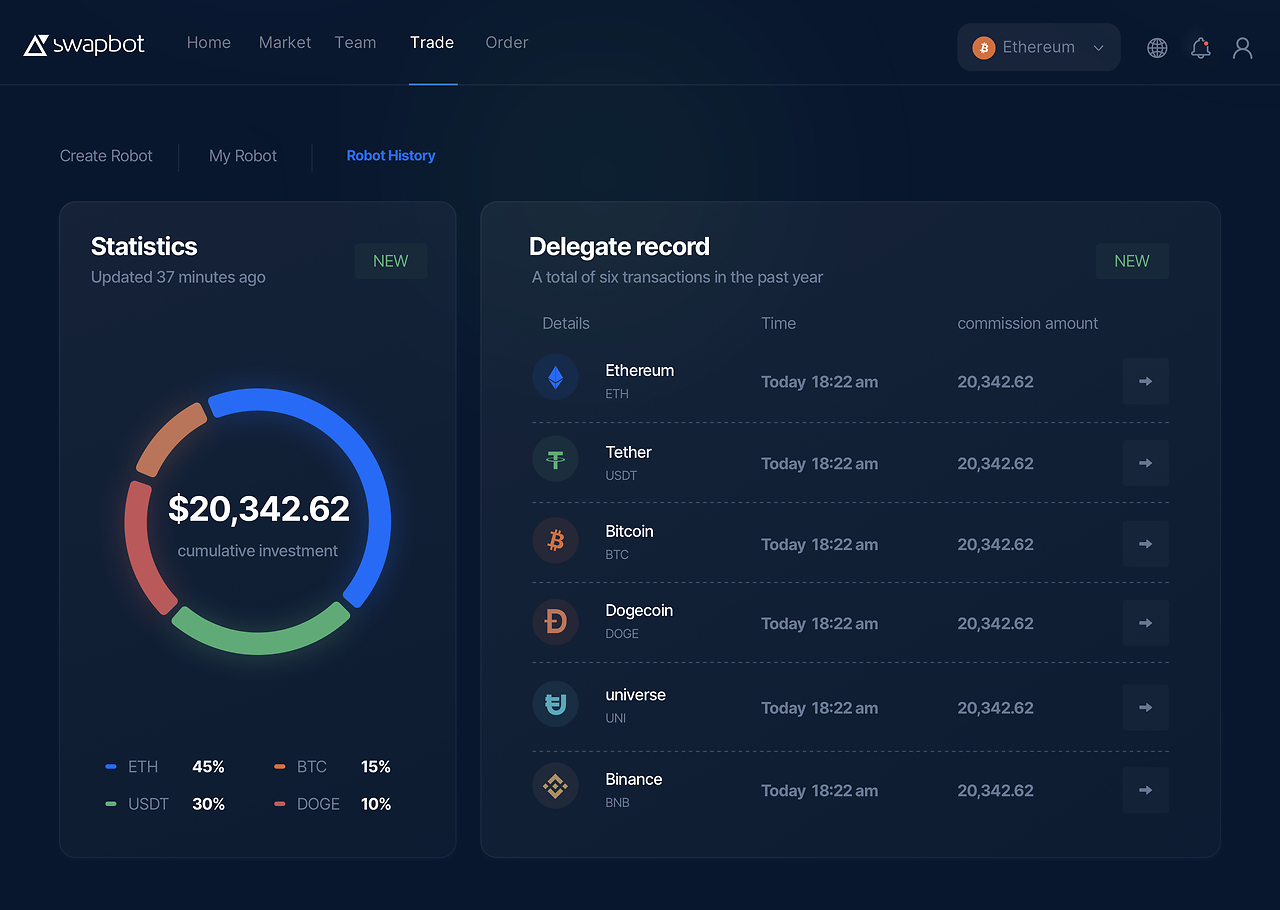Image resolution: width=1280 pixels, height=910 pixels.
Task: Click the Bitcoin coin icon in the record list
Action: pyautogui.click(x=555, y=540)
